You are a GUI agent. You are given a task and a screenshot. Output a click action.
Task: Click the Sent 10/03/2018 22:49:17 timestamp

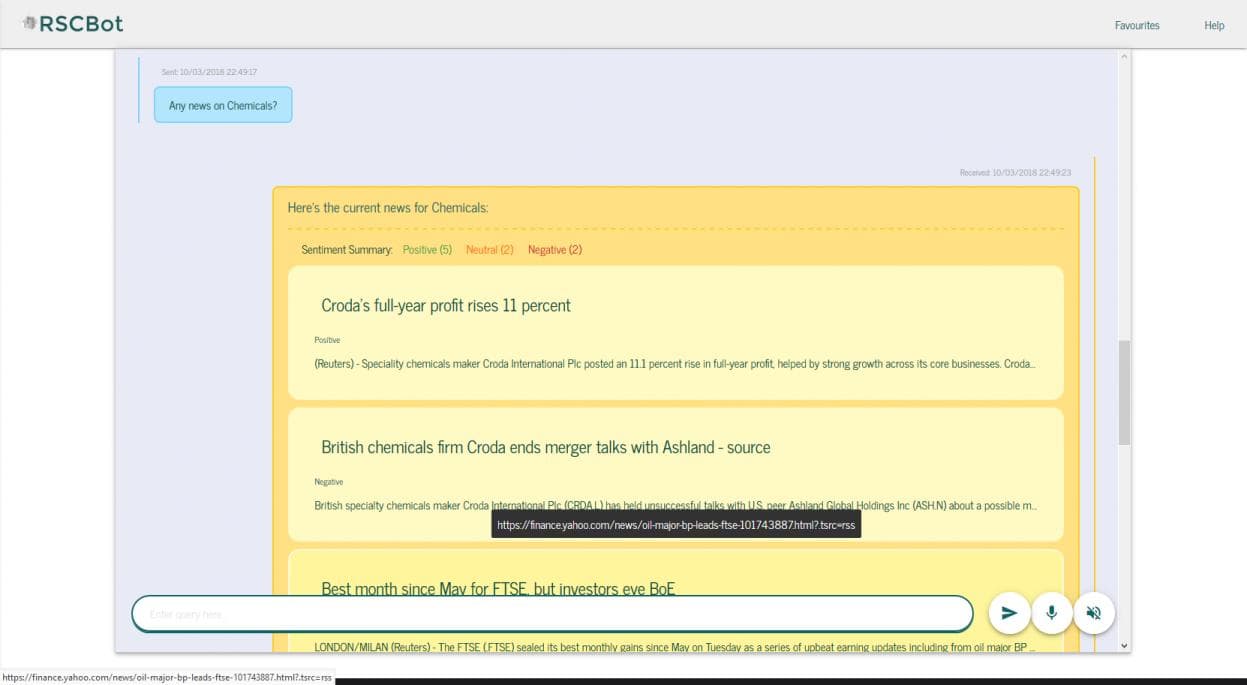[x=210, y=72]
